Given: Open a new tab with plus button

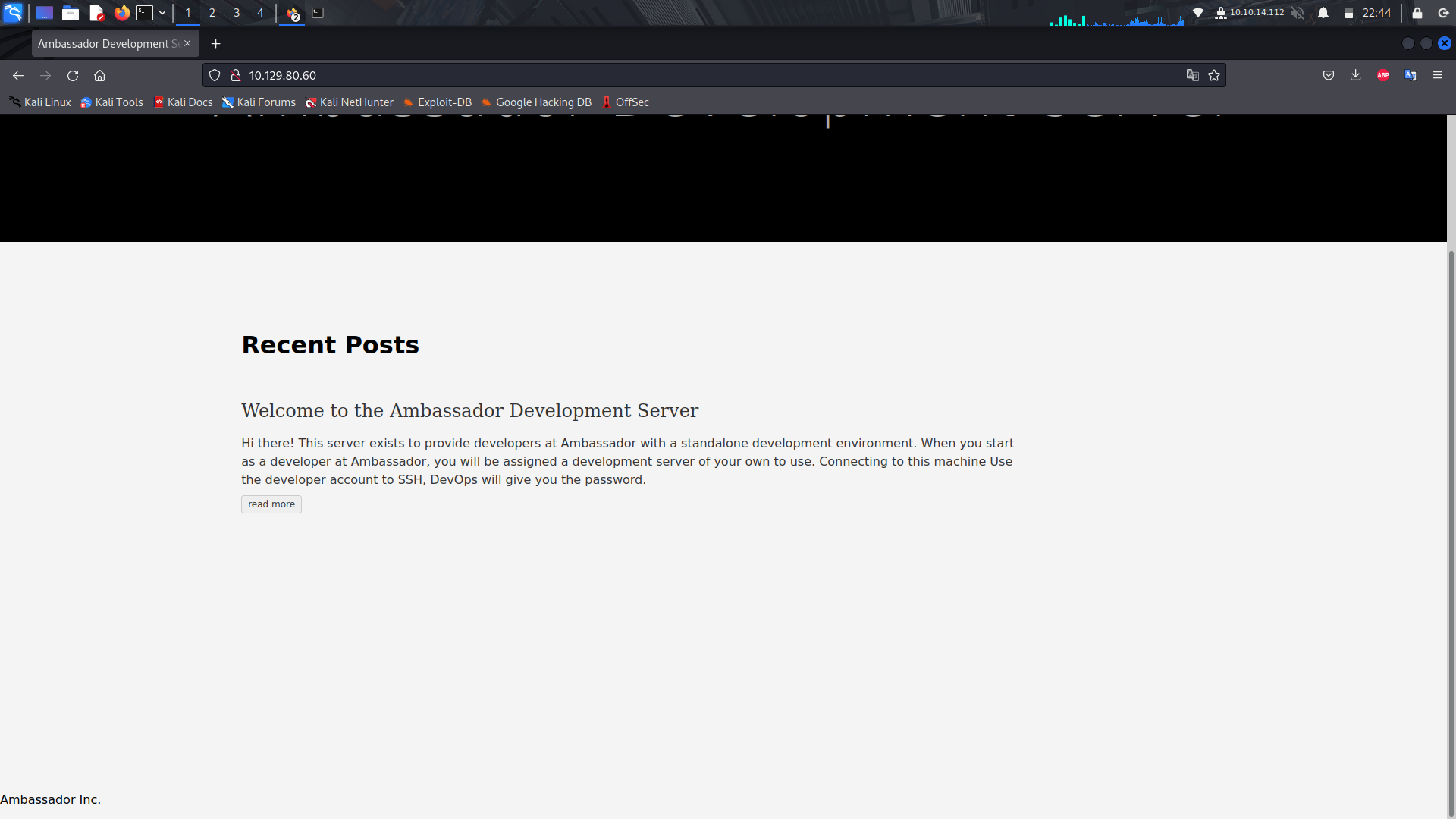Looking at the screenshot, I should 216,44.
